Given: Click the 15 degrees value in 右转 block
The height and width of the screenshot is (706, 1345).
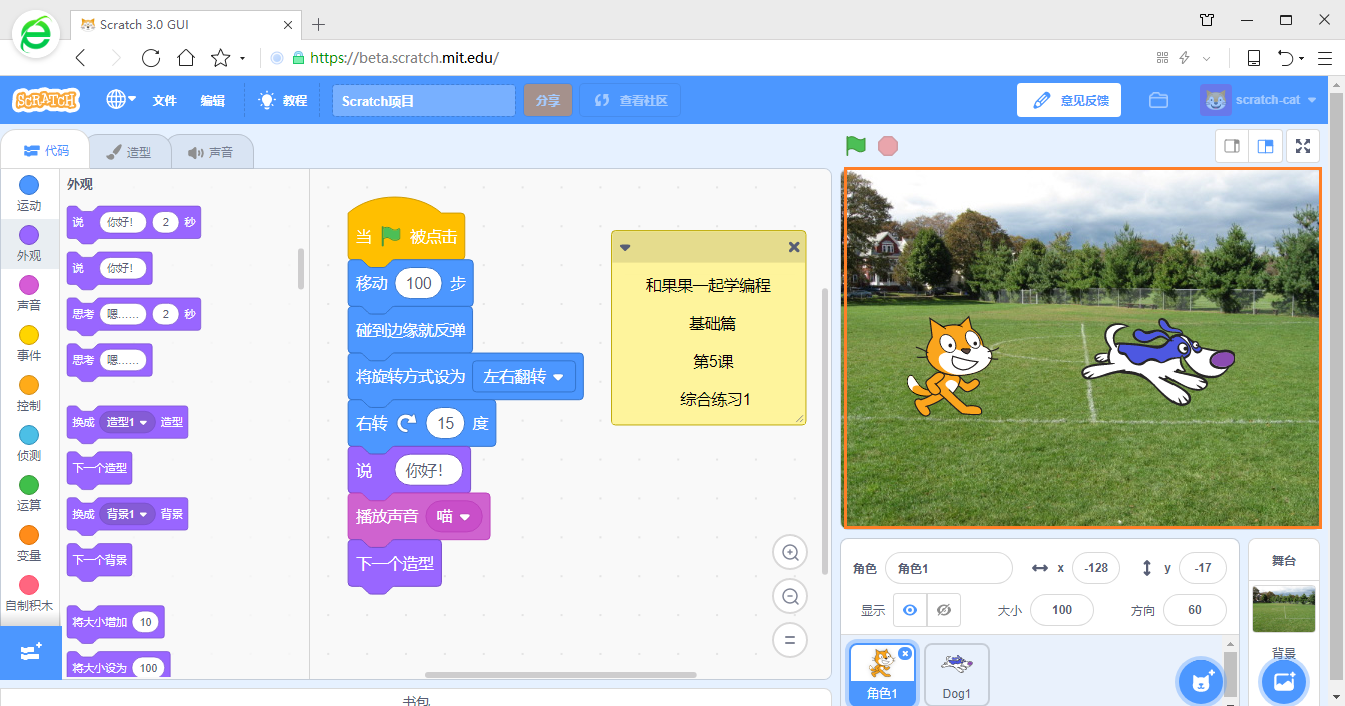Looking at the screenshot, I should (446, 423).
